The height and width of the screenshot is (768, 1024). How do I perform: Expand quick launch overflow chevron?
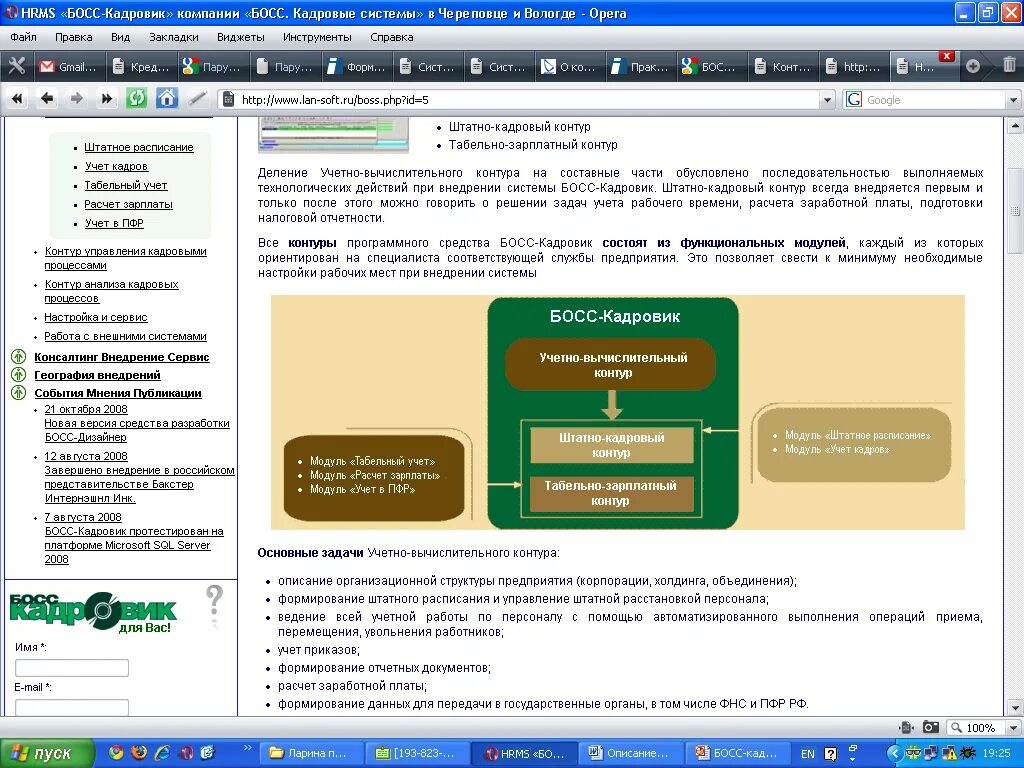pyautogui.click(x=248, y=747)
